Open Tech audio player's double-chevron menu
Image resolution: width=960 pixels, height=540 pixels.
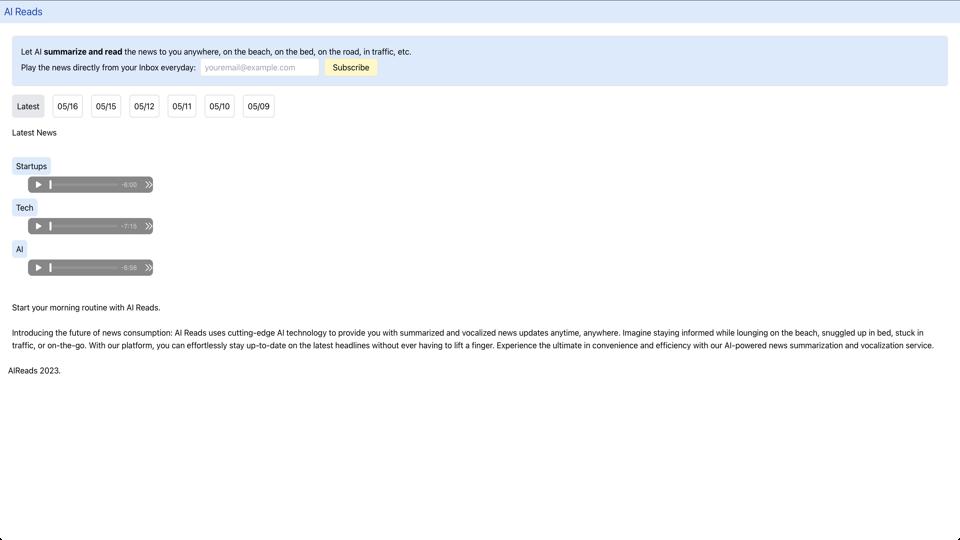[x=148, y=226]
